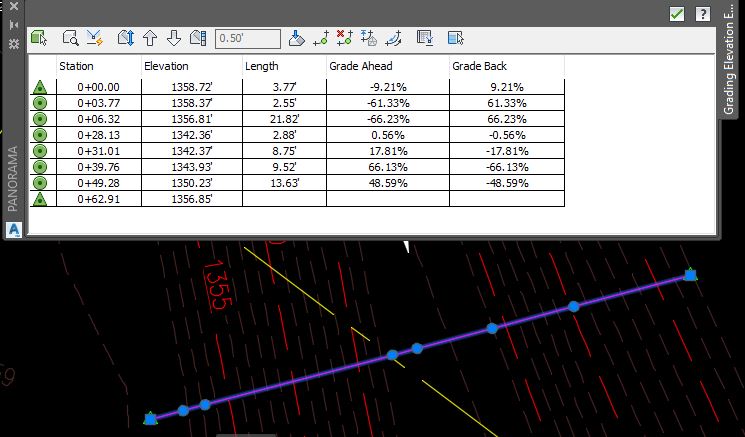Click the Show Grade Breaks Only icon

point(425,38)
